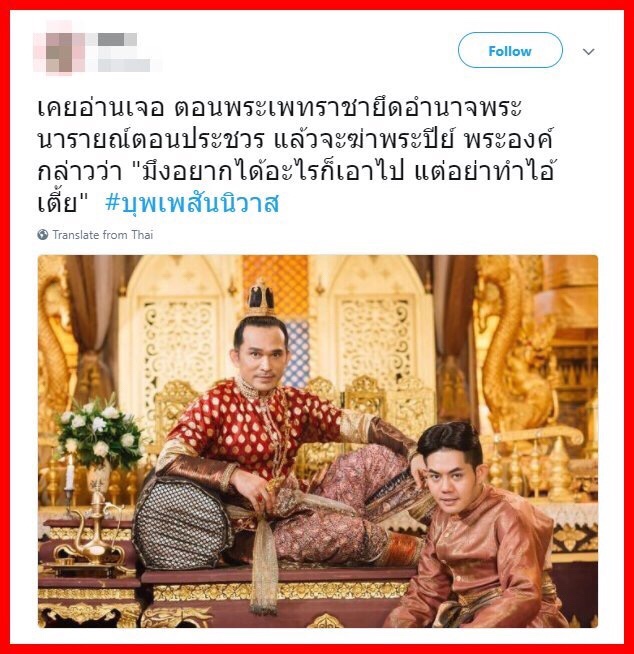Click the first line of Thai tweet text
The height and width of the screenshot is (654, 634).
[x=279, y=108]
